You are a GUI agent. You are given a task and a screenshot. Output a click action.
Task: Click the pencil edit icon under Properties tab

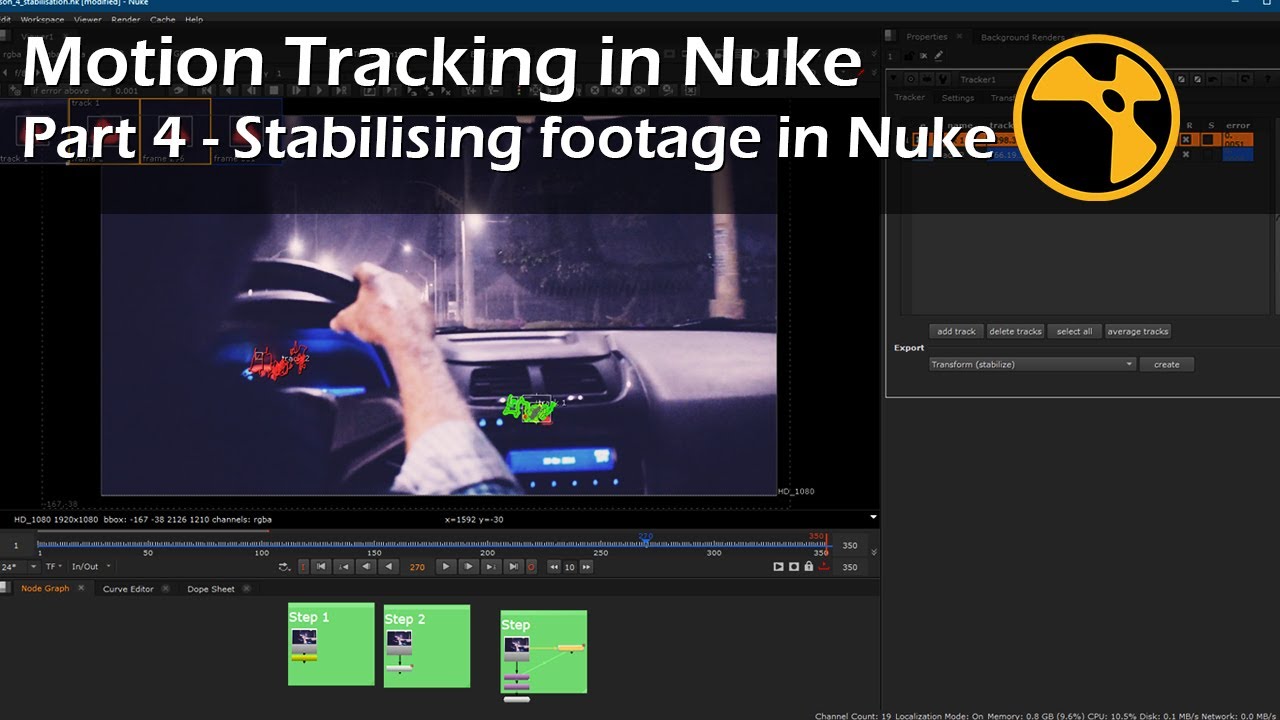click(939, 55)
